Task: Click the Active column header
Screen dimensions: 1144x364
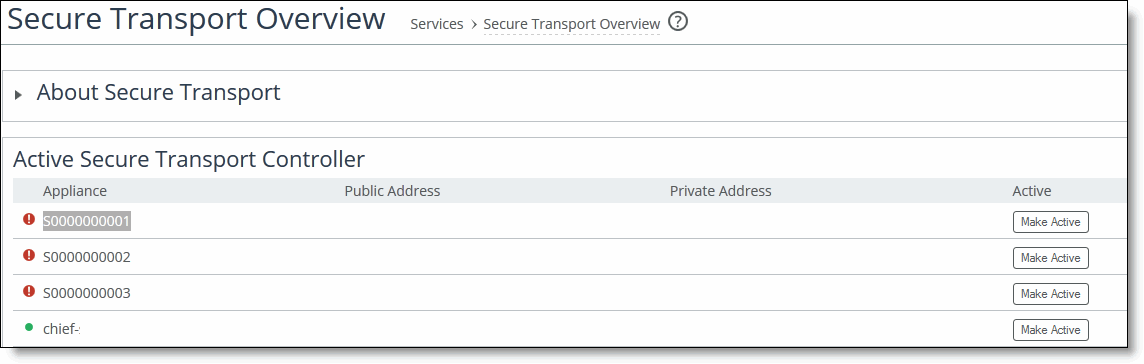Action: (1032, 191)
